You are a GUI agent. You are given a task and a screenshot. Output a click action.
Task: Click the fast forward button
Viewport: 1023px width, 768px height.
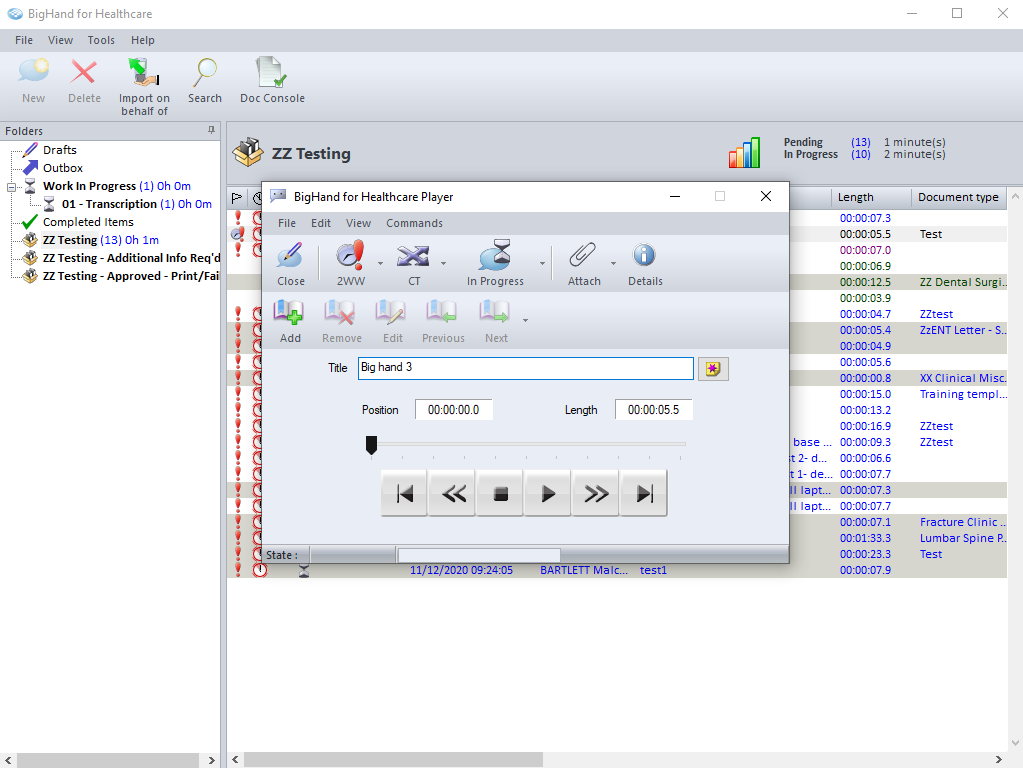[x=596, y=493]
